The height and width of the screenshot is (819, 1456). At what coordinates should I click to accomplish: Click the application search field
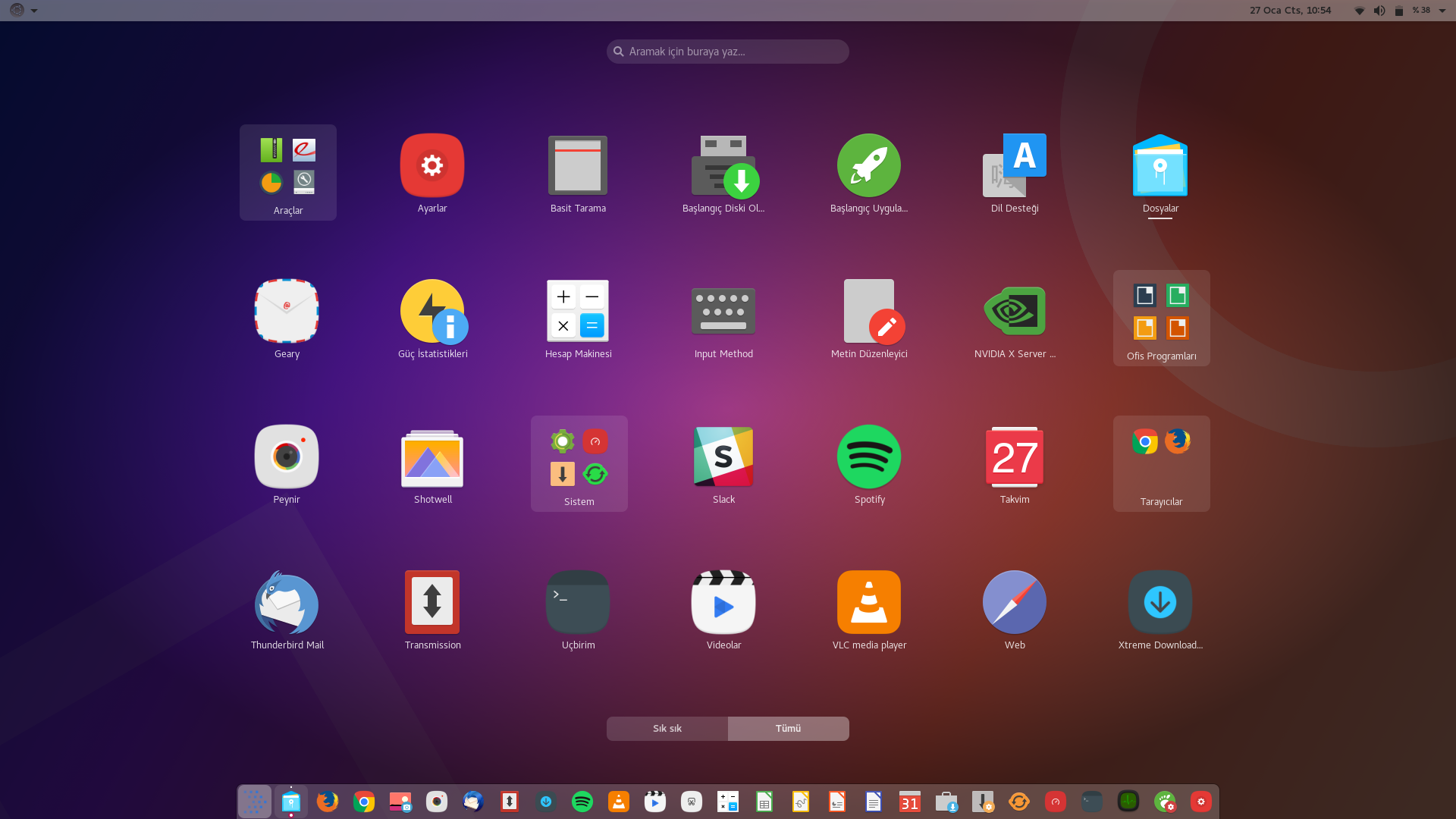point(728,52)
